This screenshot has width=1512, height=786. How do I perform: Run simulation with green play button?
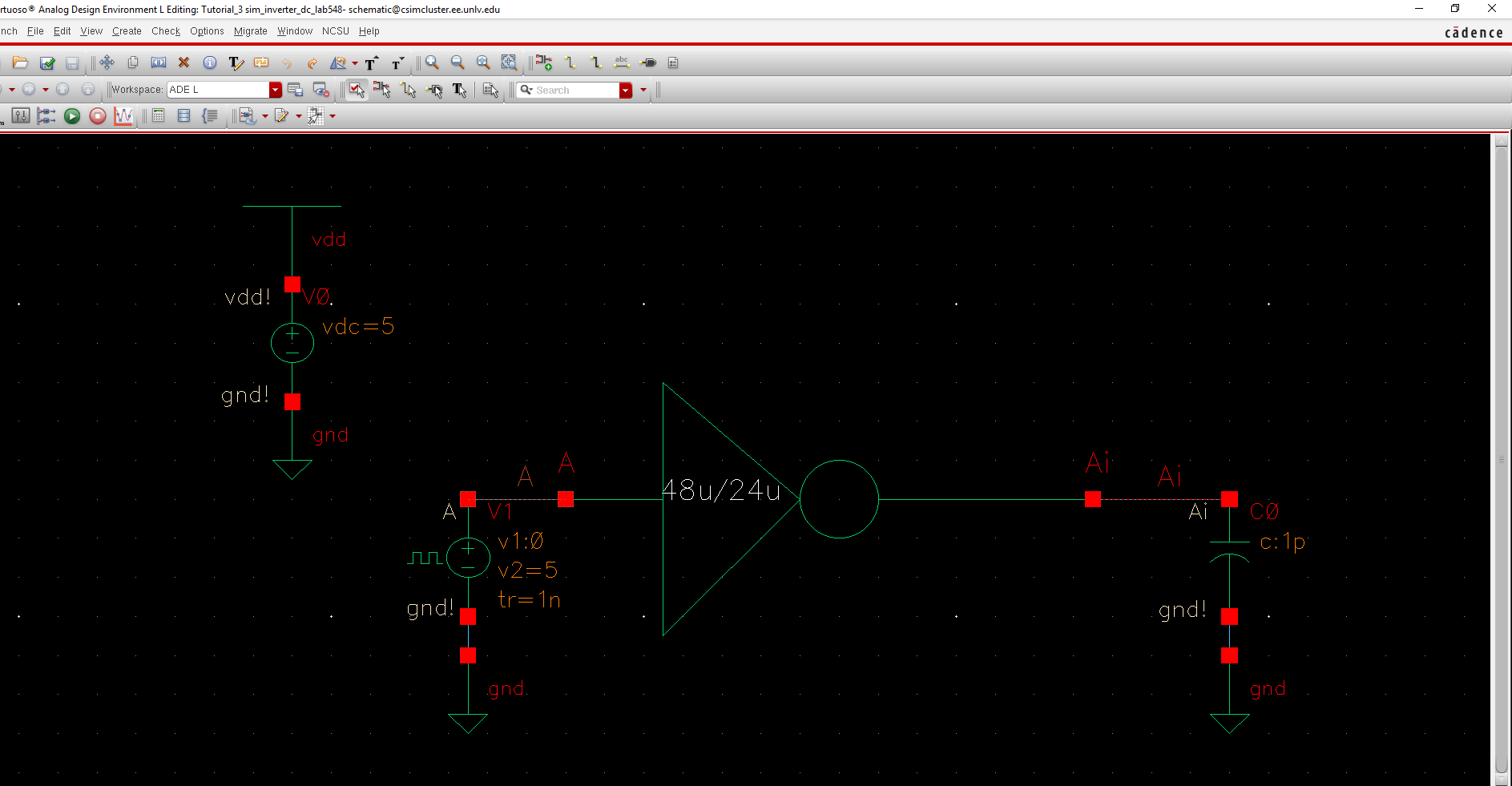click(72, 116)
